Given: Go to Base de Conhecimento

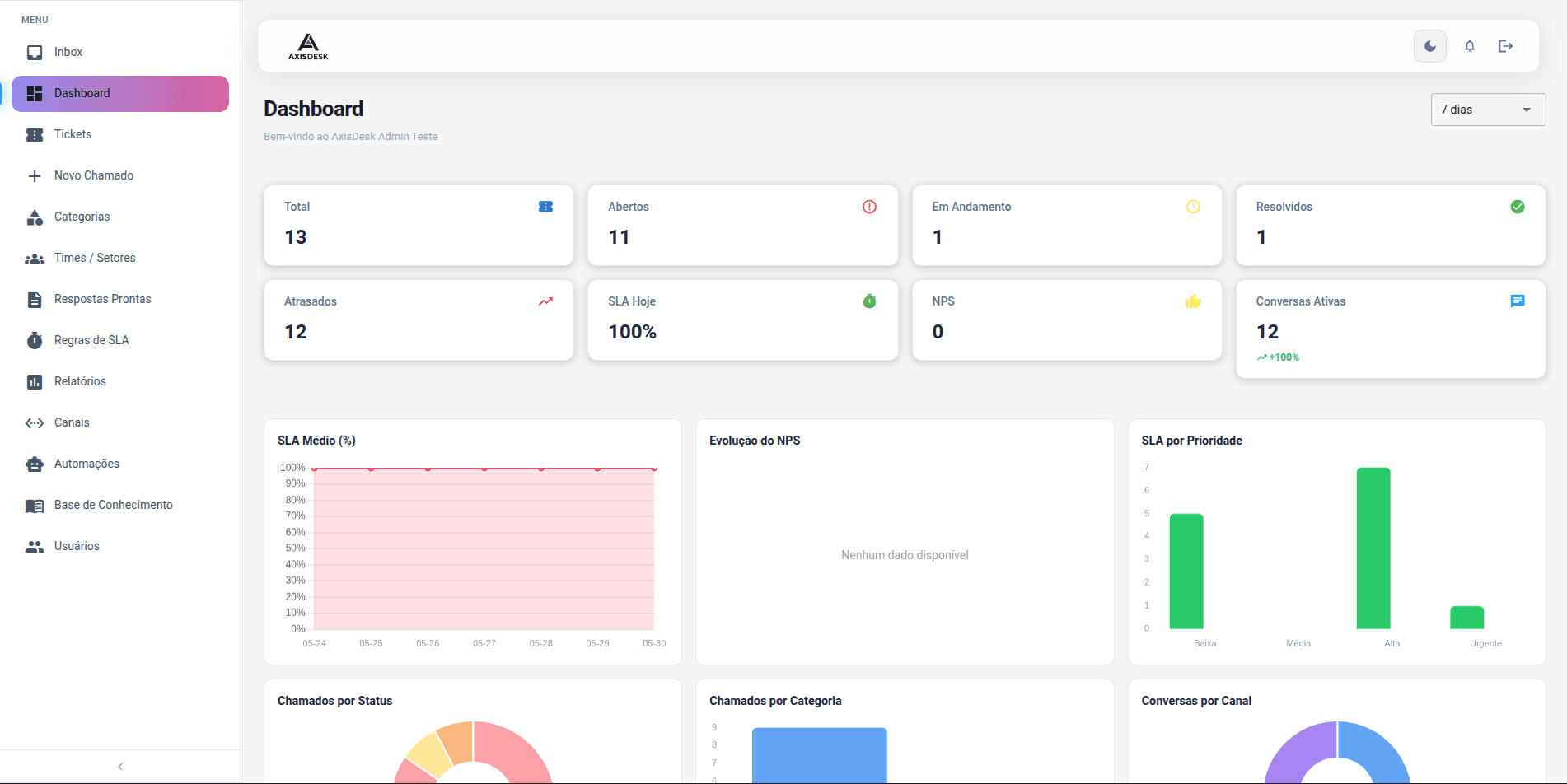Looking at the screenshot, I should (x=120, y=506).
